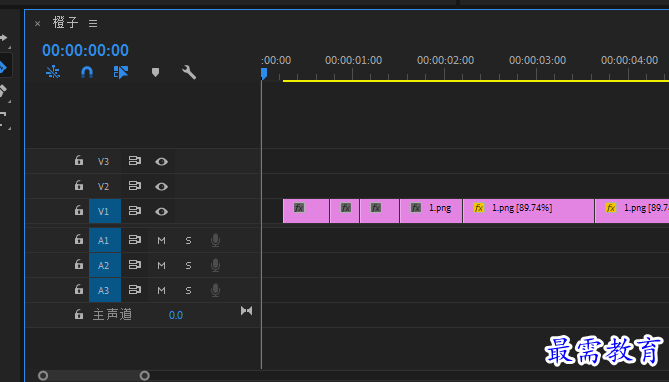This screenshot has width=669, height=382.
Task: Click the blue playhead marker
Action: click(x=264, y=74)
